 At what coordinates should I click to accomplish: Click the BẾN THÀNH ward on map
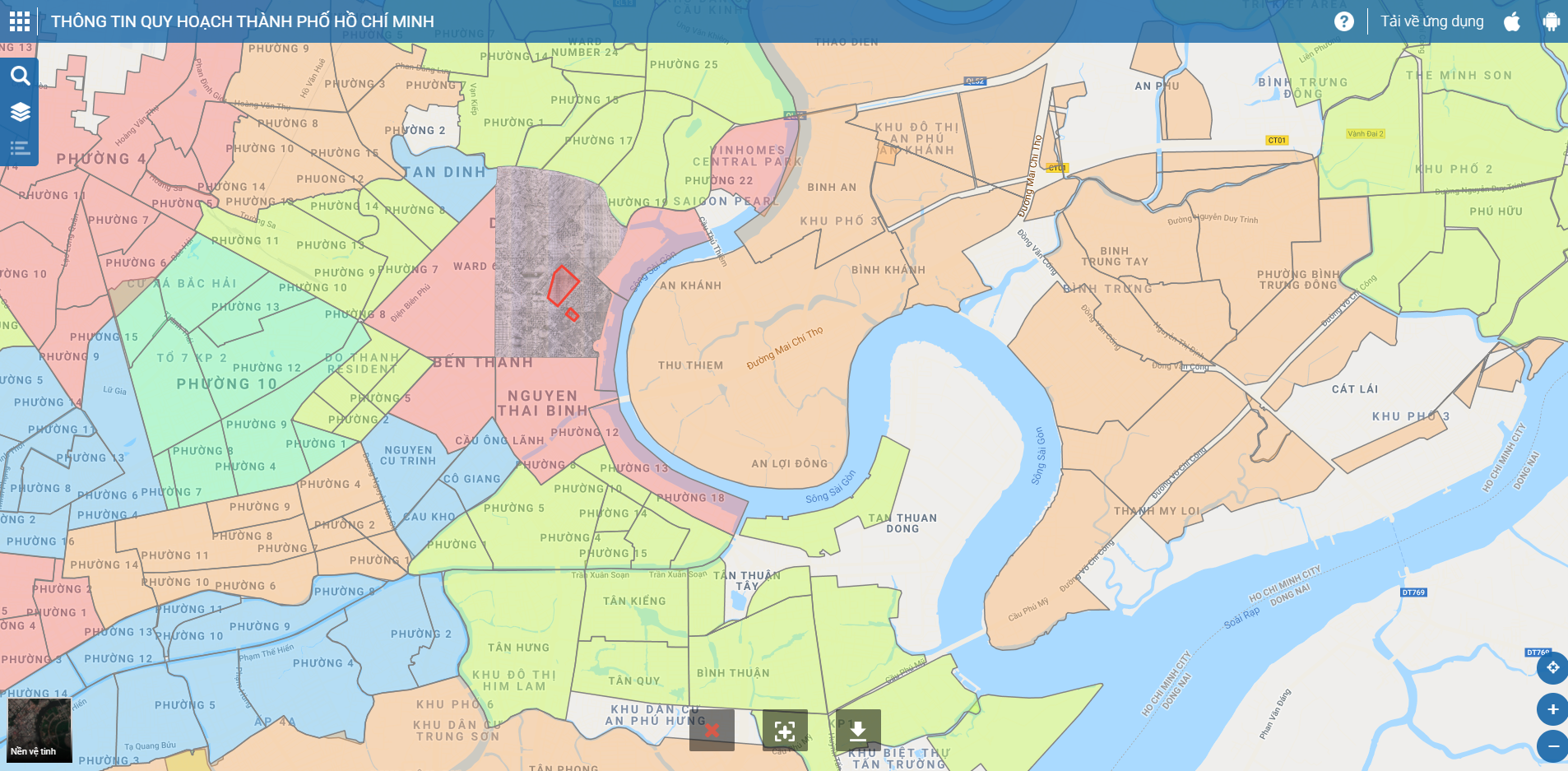coord(483,362)
